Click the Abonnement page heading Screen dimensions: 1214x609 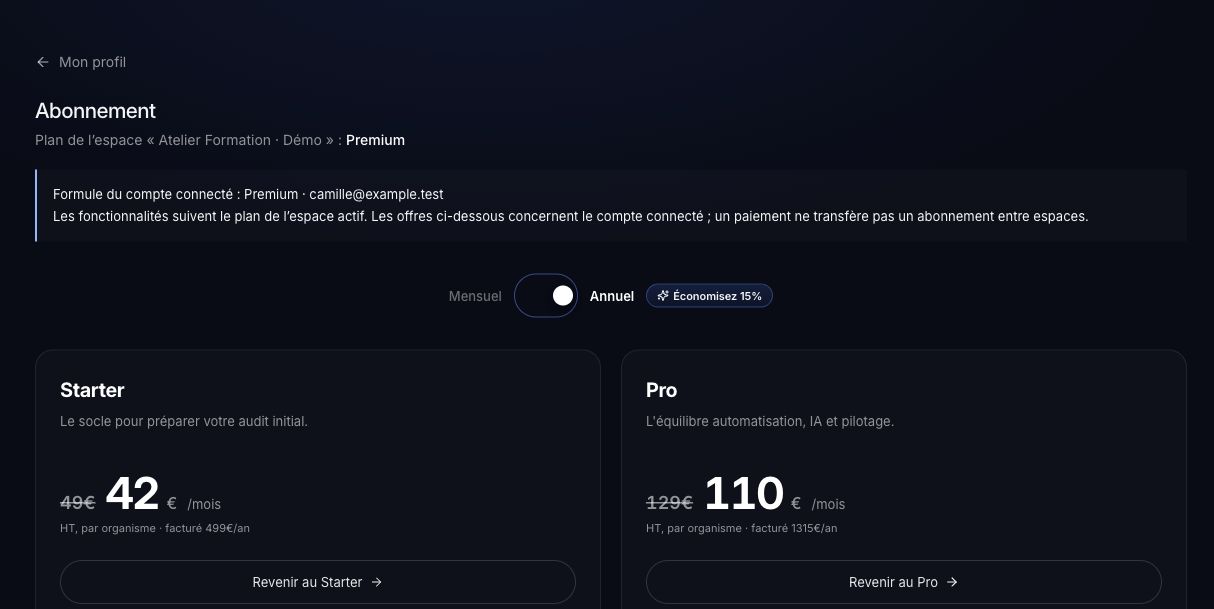point(96,111)
